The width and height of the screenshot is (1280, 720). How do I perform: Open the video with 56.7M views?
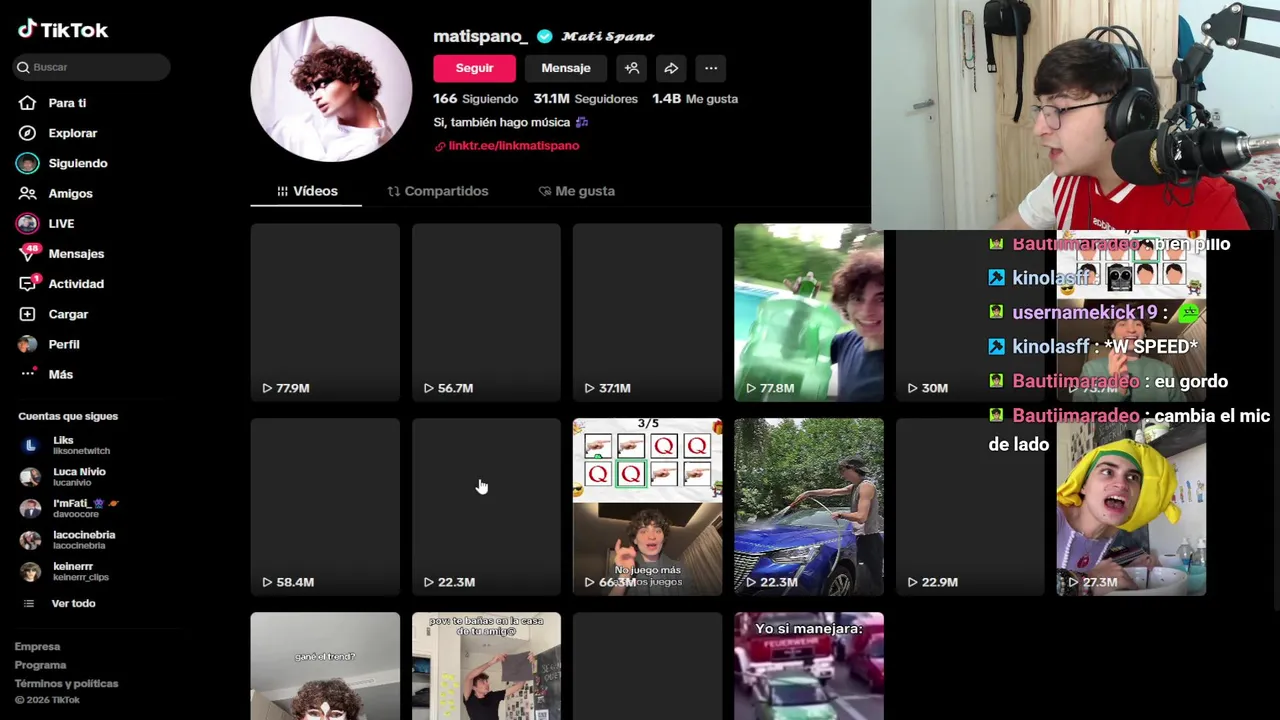486,312
